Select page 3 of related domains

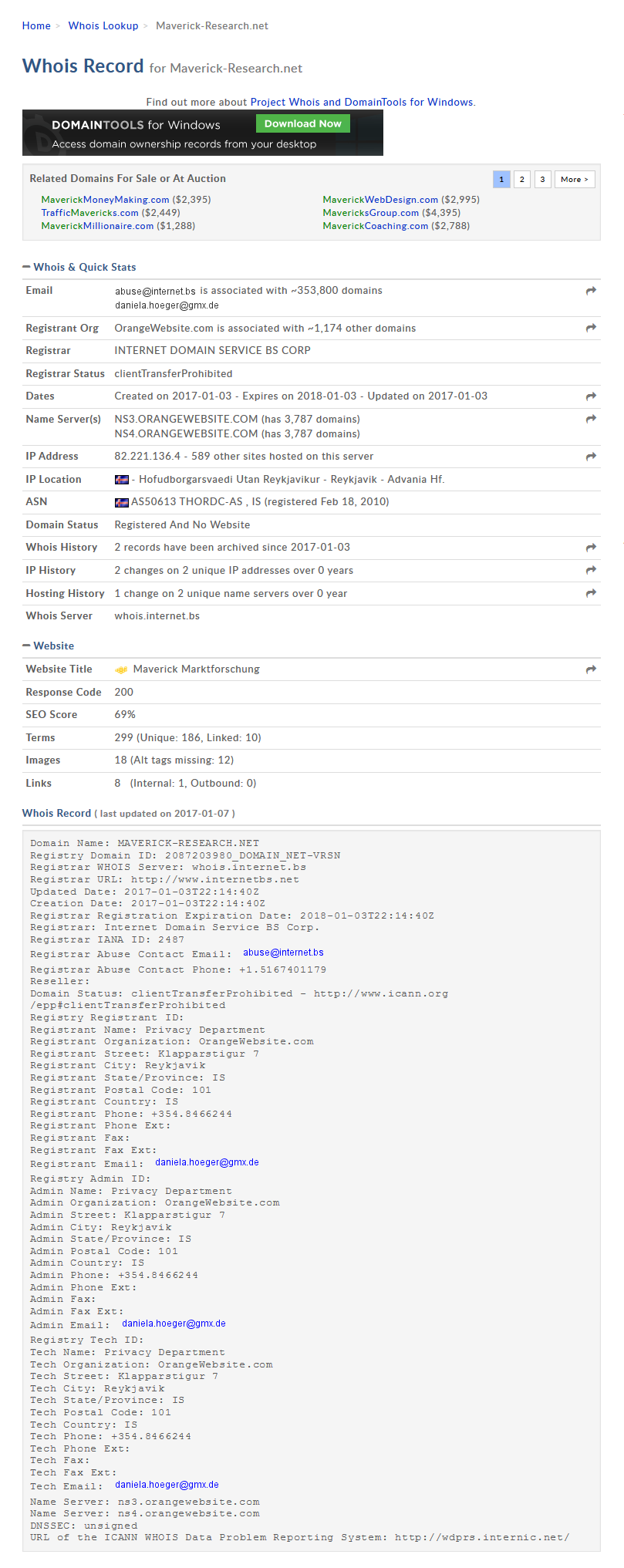(543, 179)
